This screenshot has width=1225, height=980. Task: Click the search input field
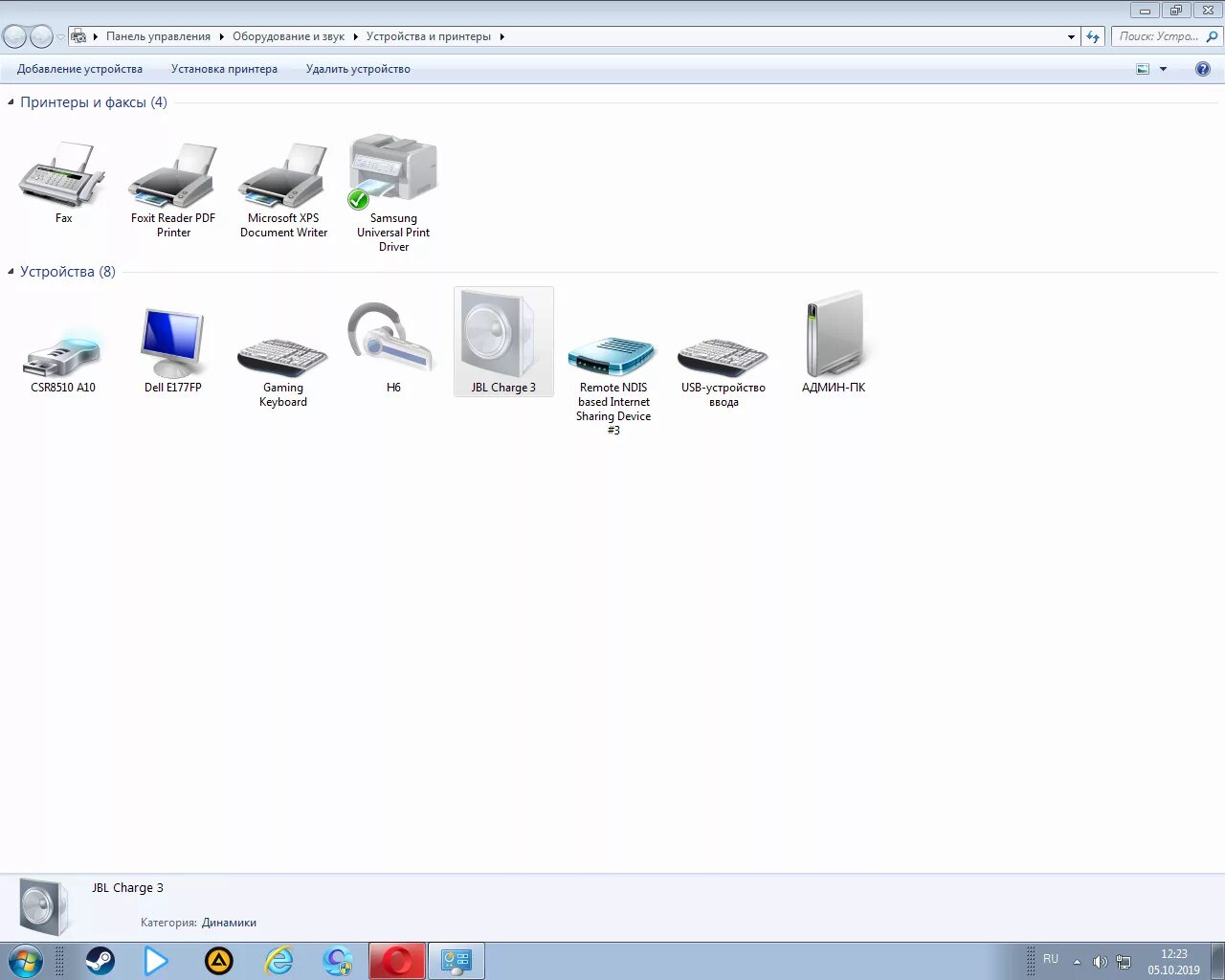(x=1158, y=36)
